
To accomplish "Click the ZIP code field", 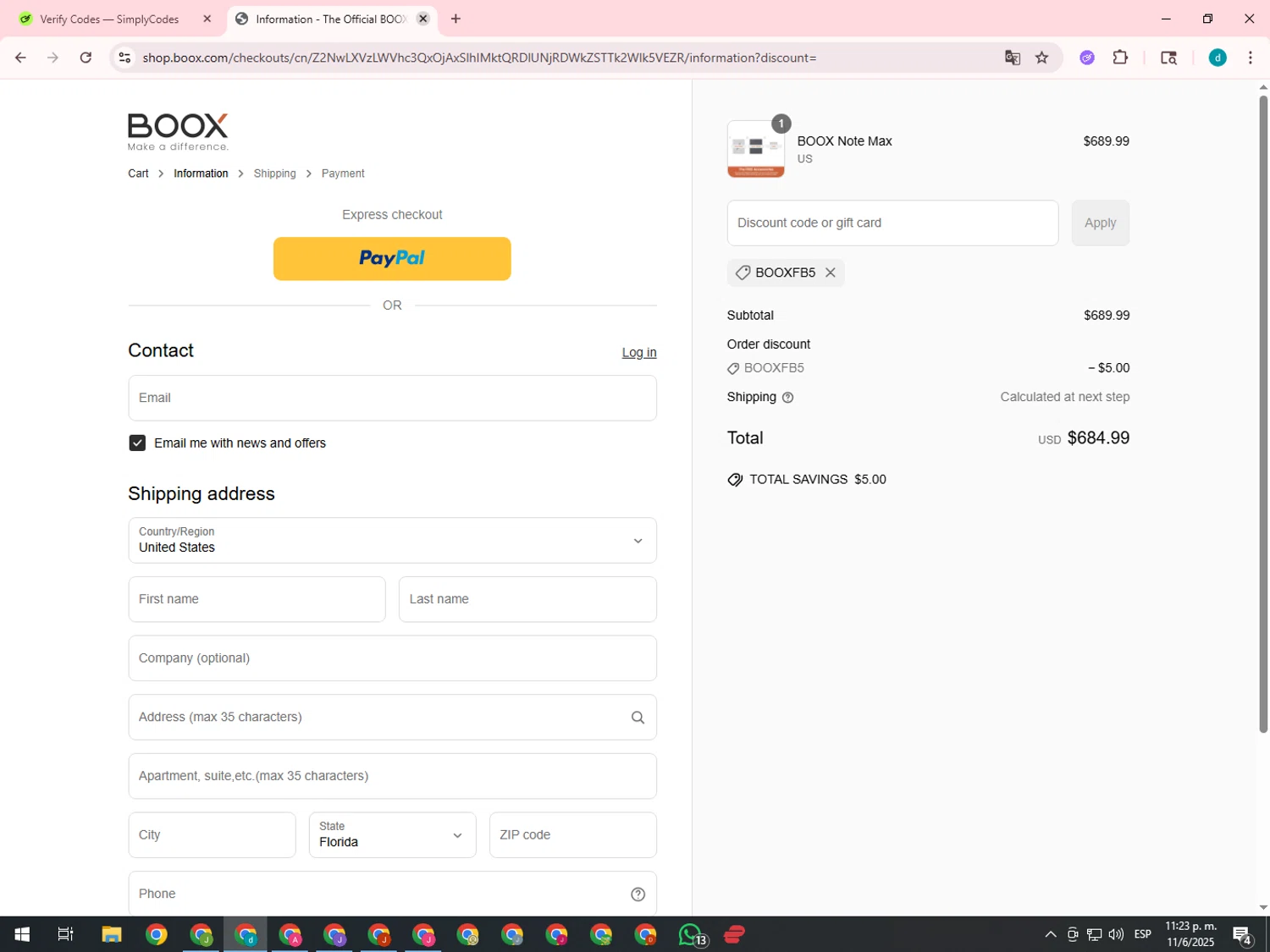I will point(573,835).
